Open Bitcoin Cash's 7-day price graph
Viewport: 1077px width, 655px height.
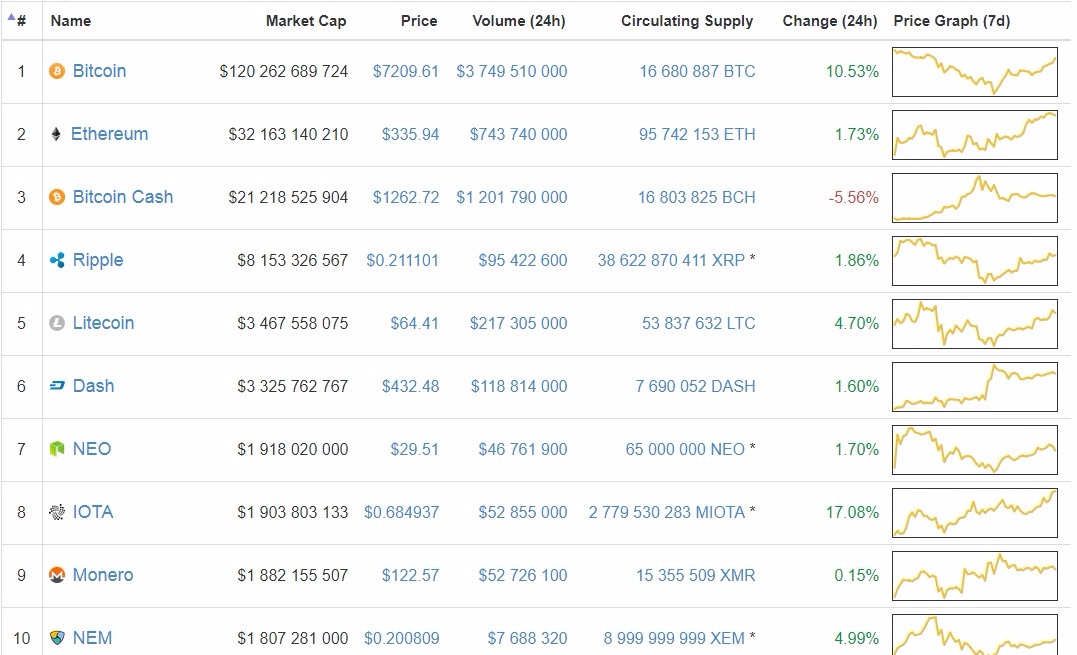coord(975,198)
